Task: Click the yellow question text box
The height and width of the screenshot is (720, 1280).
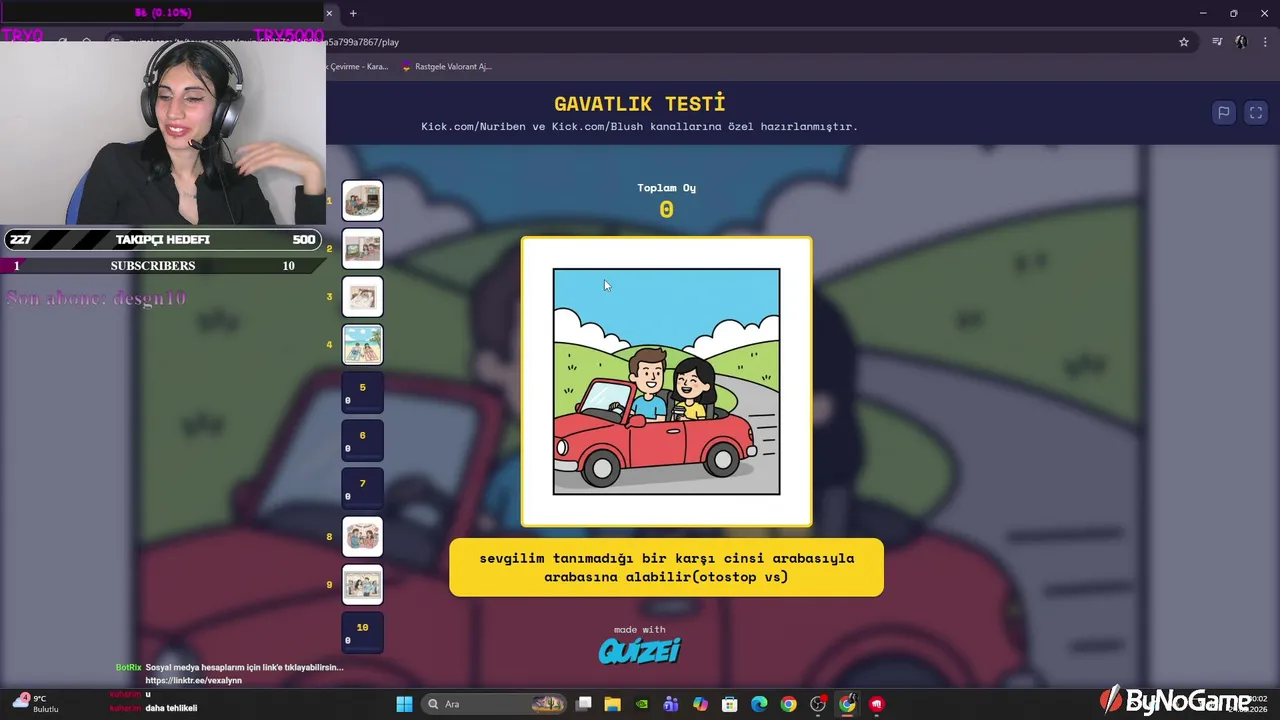Action: tap(667, 567)
